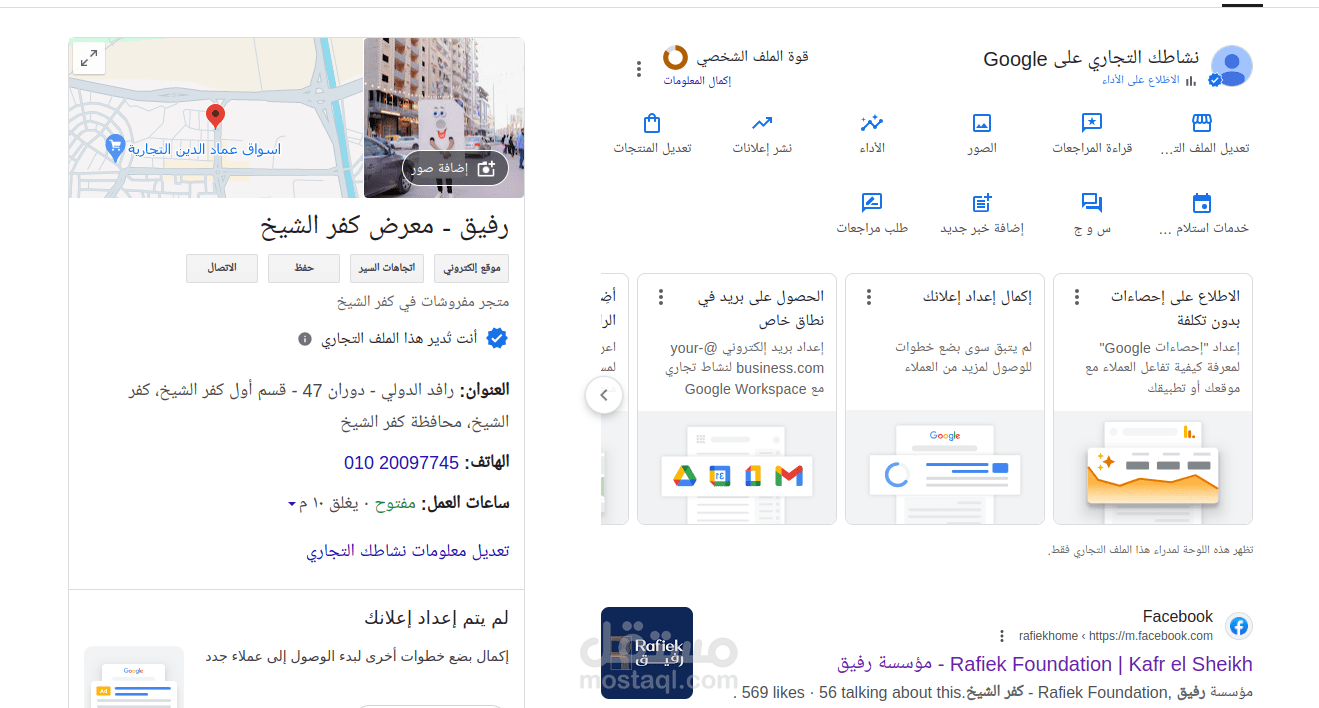Click the لم يتم إعداد إعلانك heading
This screenshot has height=708, width=1319.
point(437,616)
